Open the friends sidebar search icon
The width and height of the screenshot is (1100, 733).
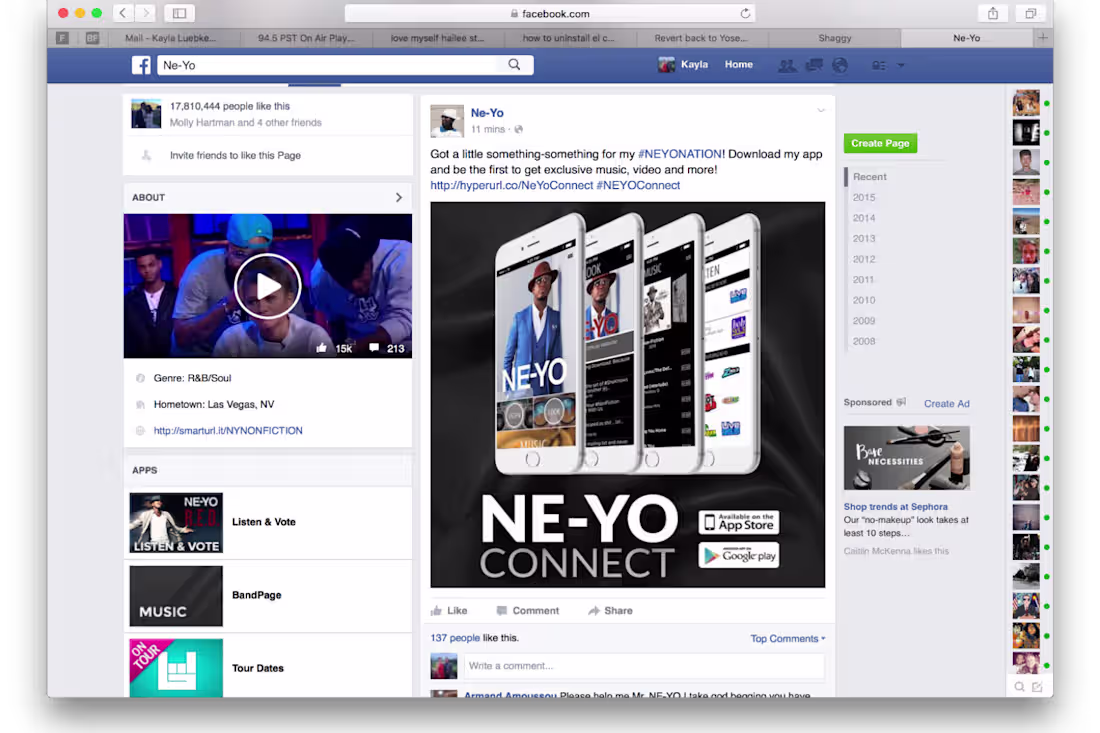tap(1019, 687)
